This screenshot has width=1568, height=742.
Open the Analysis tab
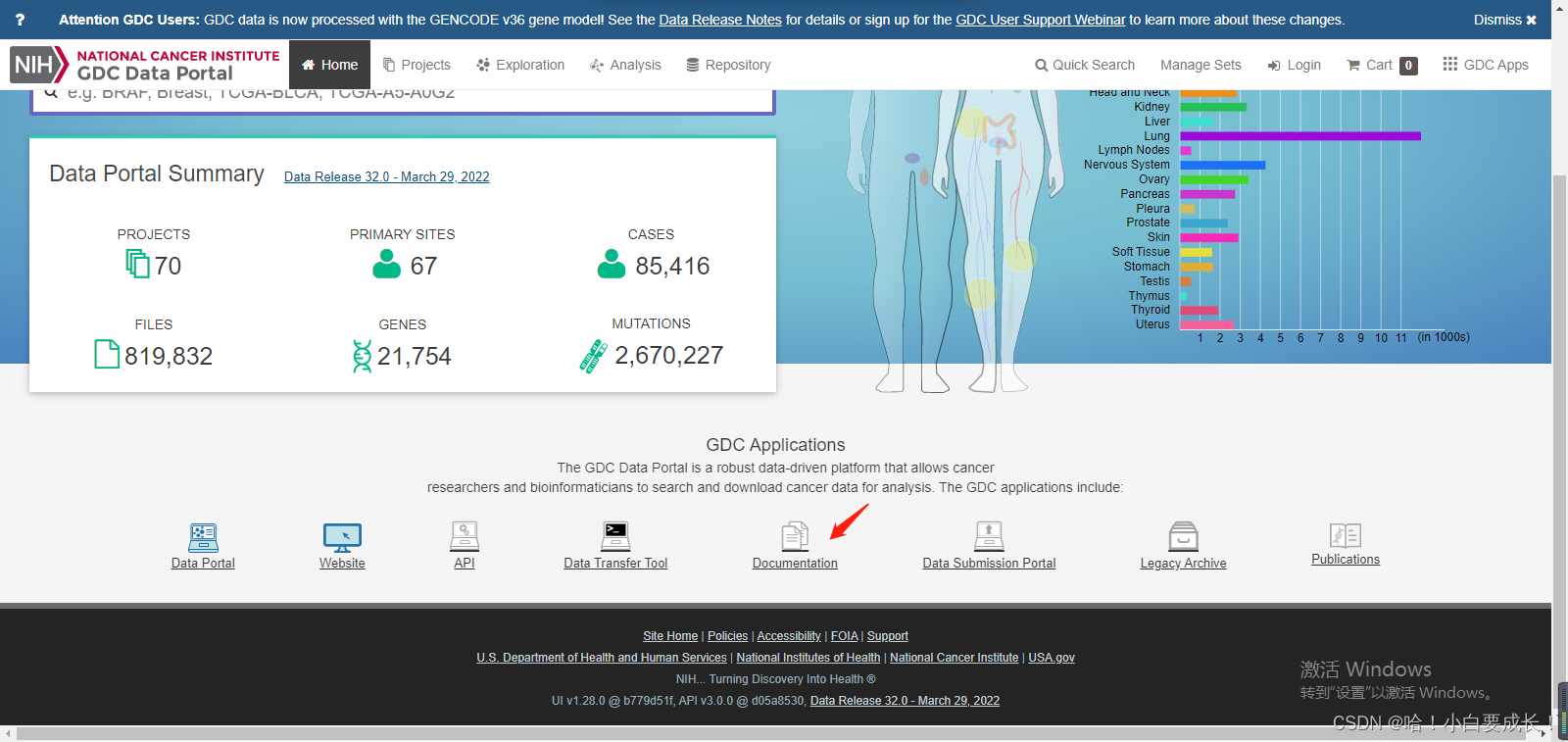coord(625,65)
